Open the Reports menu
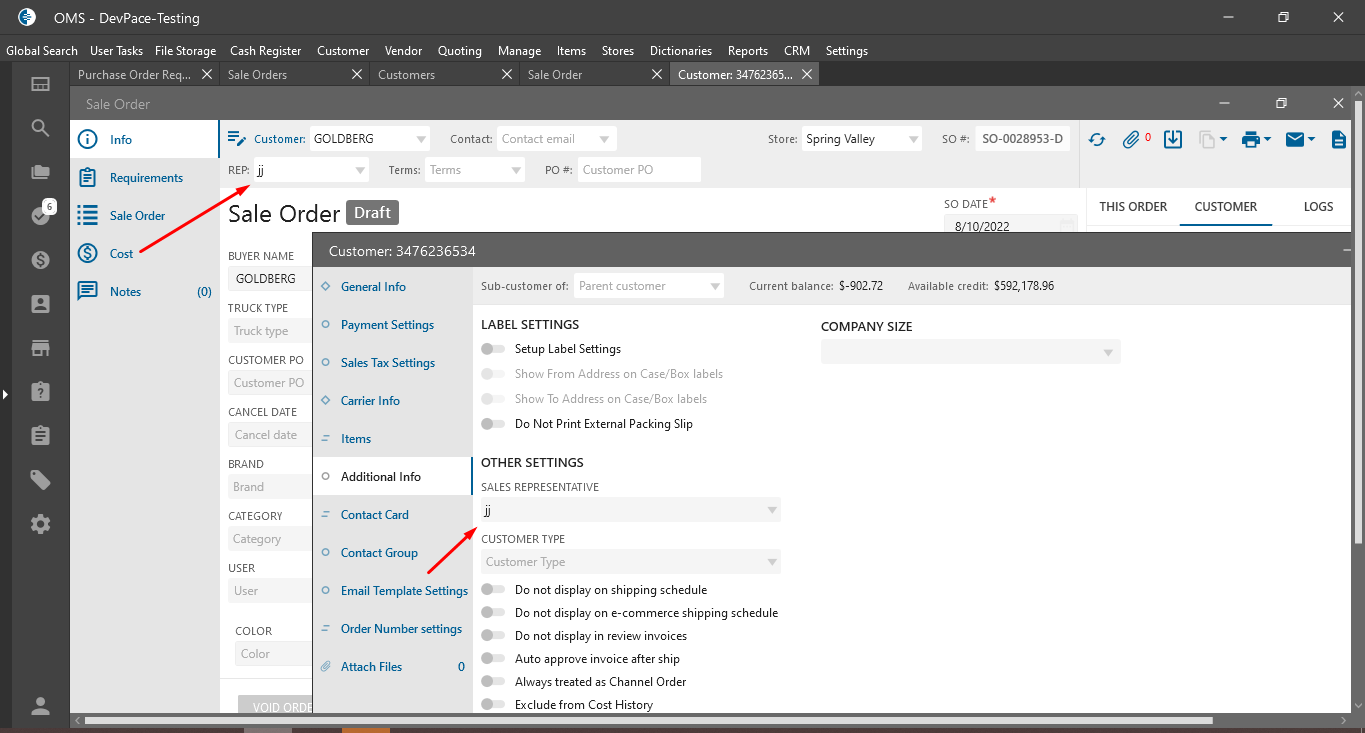The width and height of the screenshot is (1365, 733). click(x=748, y=51)
